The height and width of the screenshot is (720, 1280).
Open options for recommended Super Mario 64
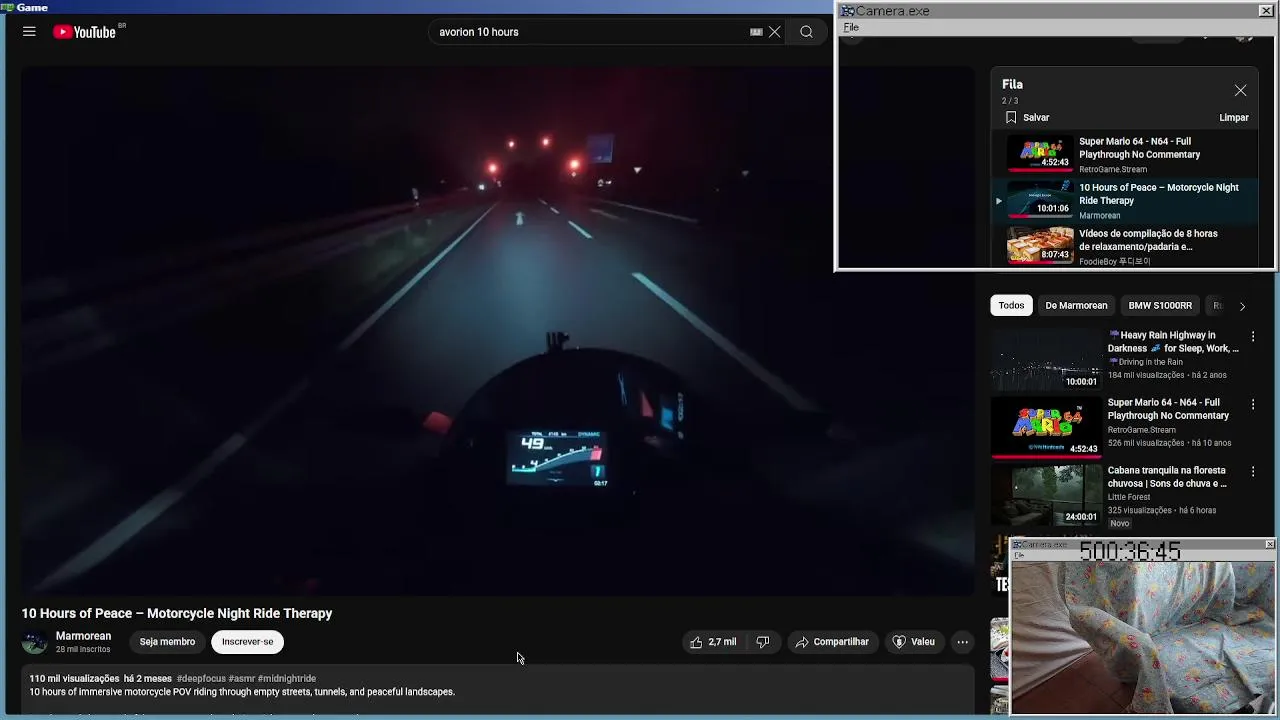tap(1252, 404)
